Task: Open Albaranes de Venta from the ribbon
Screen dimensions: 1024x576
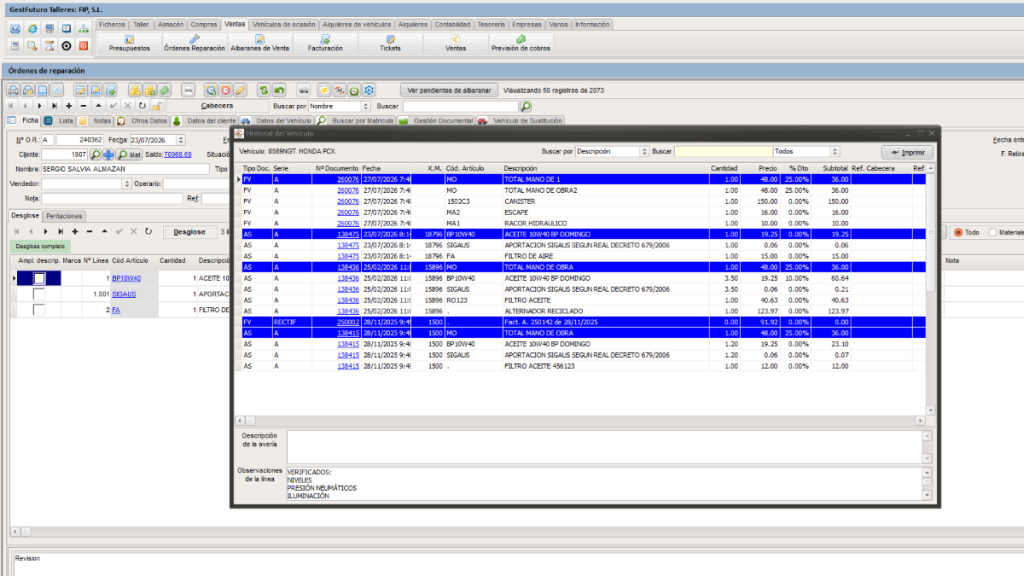Action: point(259,43)
